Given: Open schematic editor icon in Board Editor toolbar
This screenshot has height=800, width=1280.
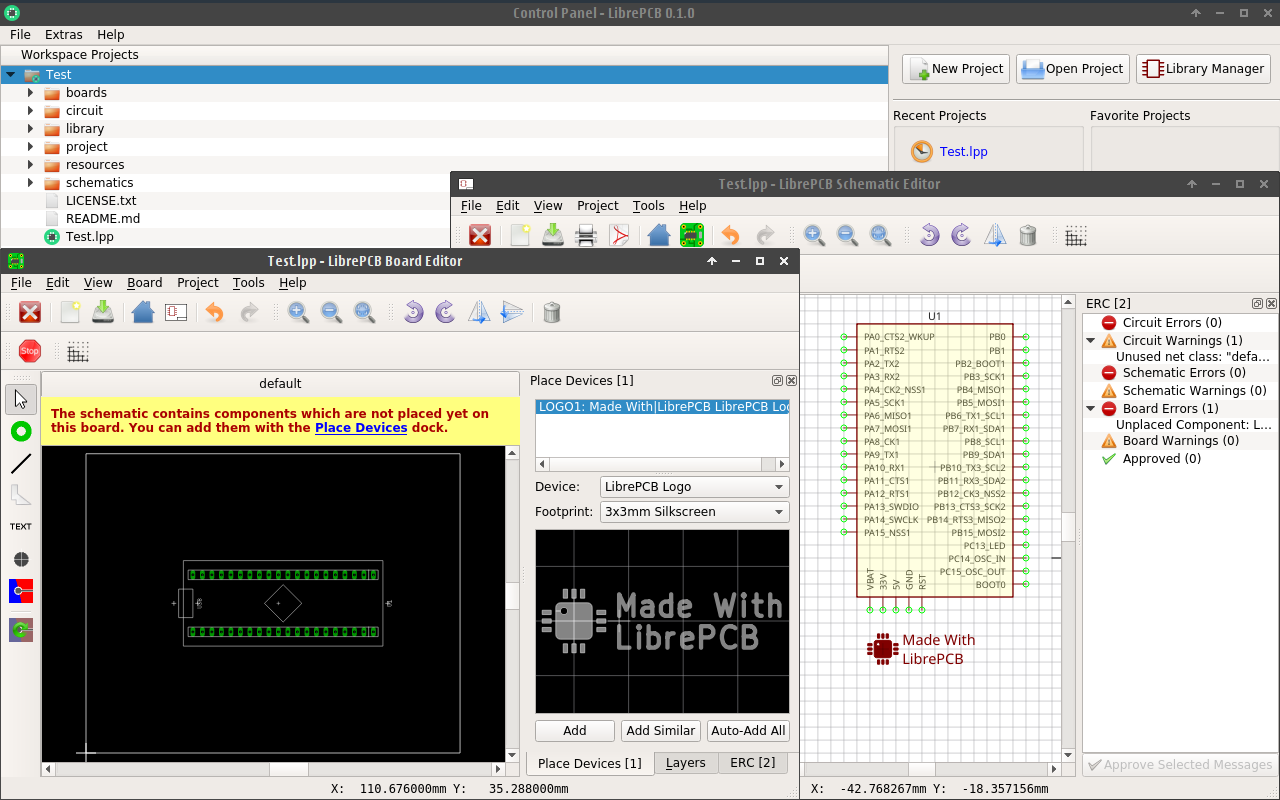Looking at the screenshot, I should pos(176,312).
